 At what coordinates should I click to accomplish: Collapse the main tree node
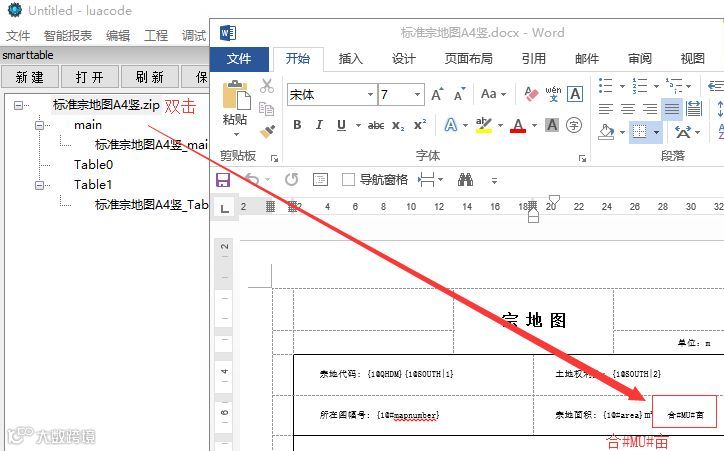point(40,125)
